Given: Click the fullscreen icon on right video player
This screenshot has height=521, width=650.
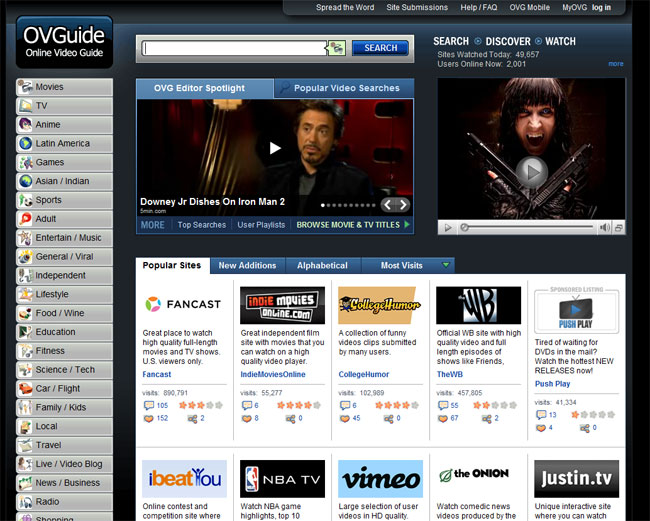Looking at the screenshot, I should (x=619, y=228).
